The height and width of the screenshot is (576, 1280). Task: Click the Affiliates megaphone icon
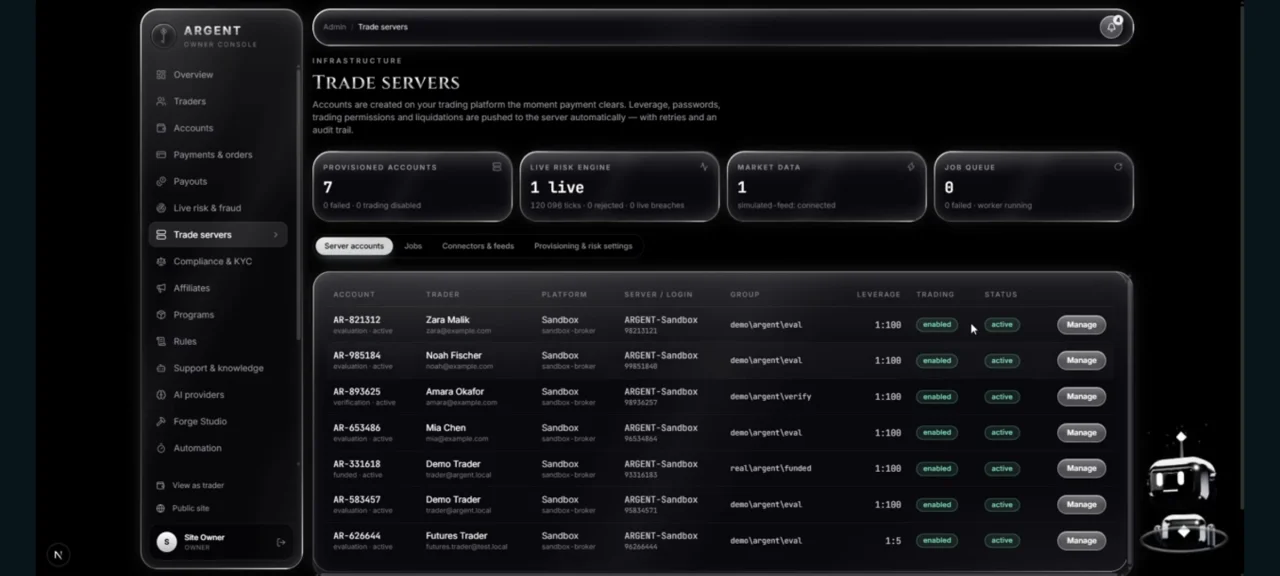click(x=161, y=288)
